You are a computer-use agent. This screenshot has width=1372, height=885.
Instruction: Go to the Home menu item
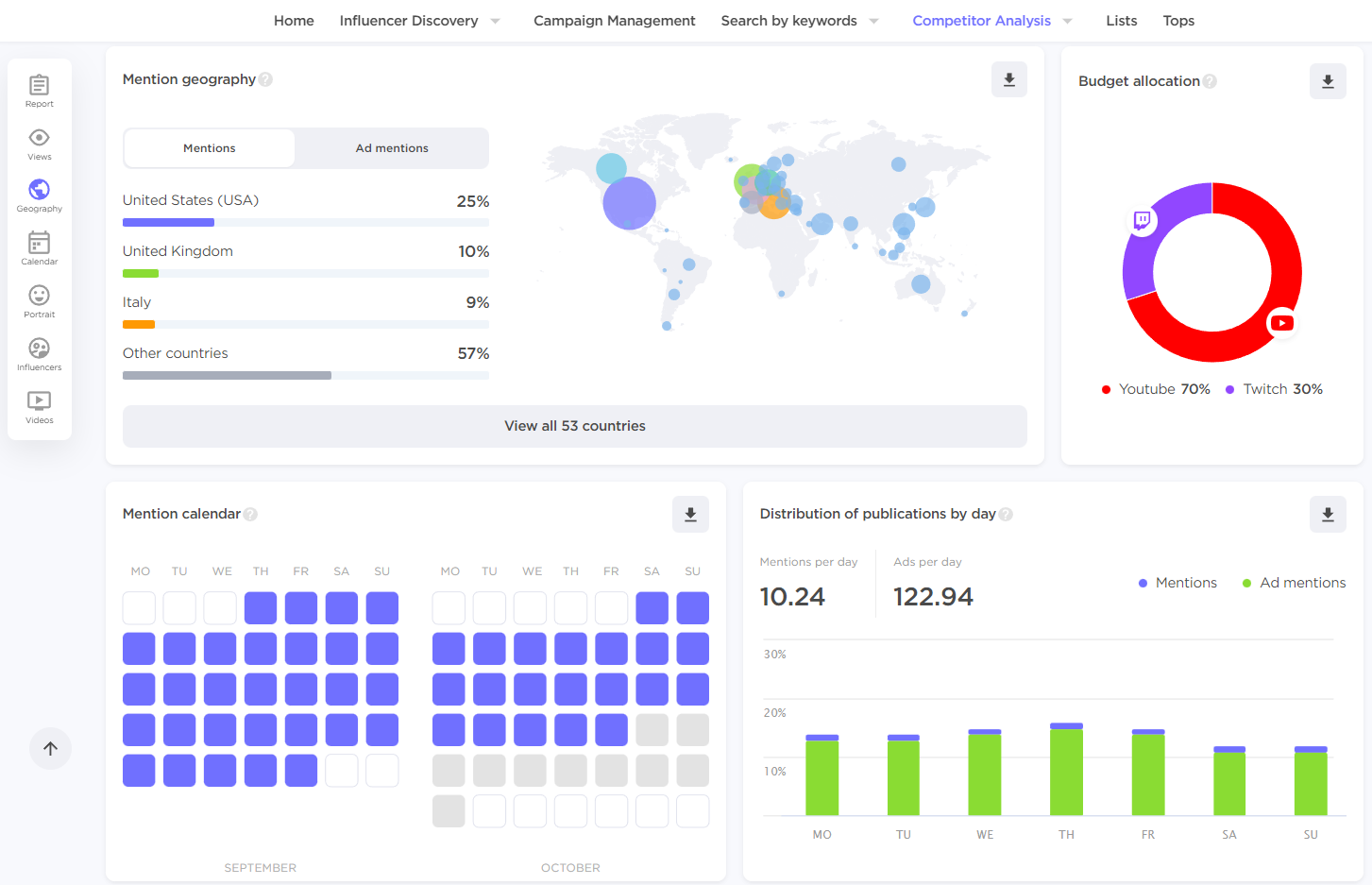pos(294,21)
